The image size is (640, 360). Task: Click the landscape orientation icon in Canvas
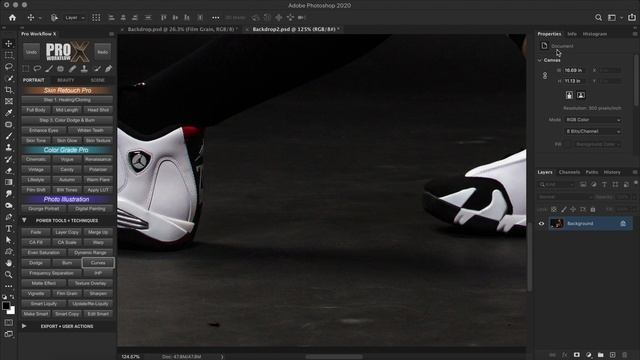[x=581, y=95]
